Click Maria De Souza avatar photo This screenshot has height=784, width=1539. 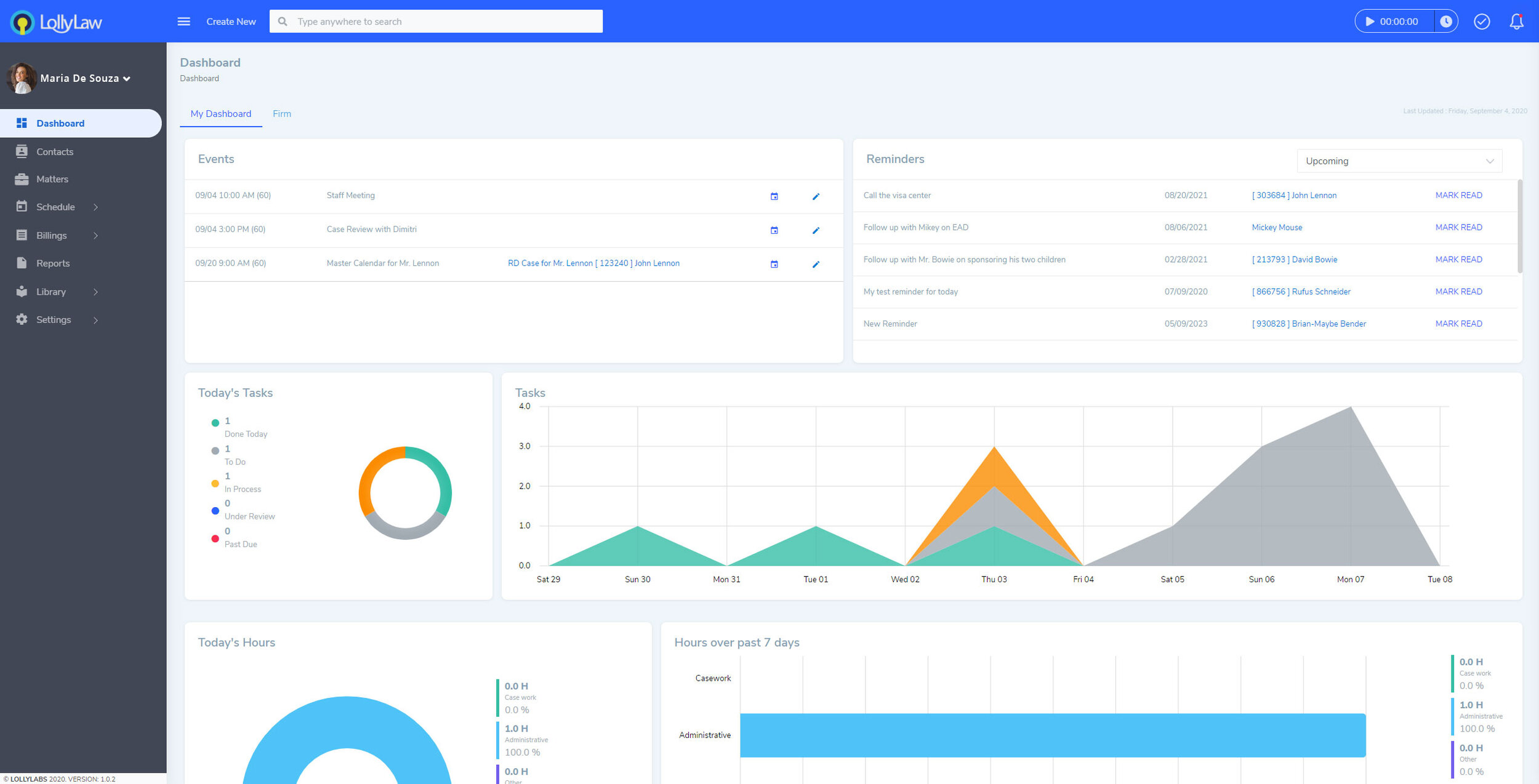click(22, 78)
